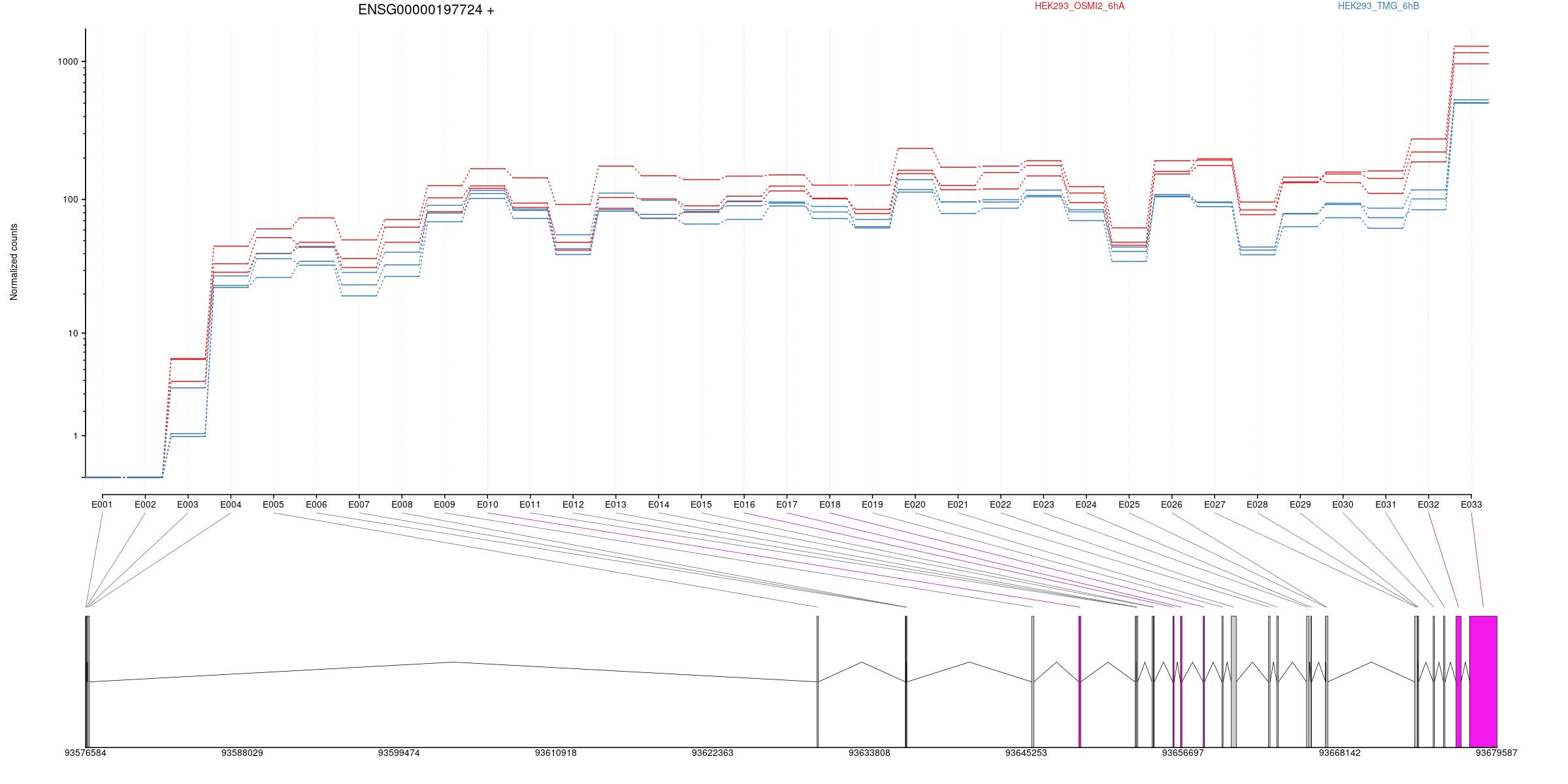1568x784 pixels.
Task: Click the Normalized counts axis label
Action: coord(14,262)
